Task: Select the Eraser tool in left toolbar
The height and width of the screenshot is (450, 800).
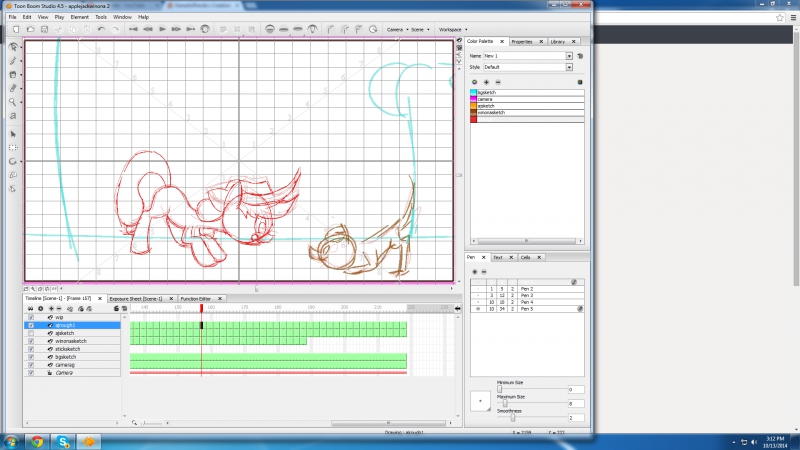Action: 13,88
